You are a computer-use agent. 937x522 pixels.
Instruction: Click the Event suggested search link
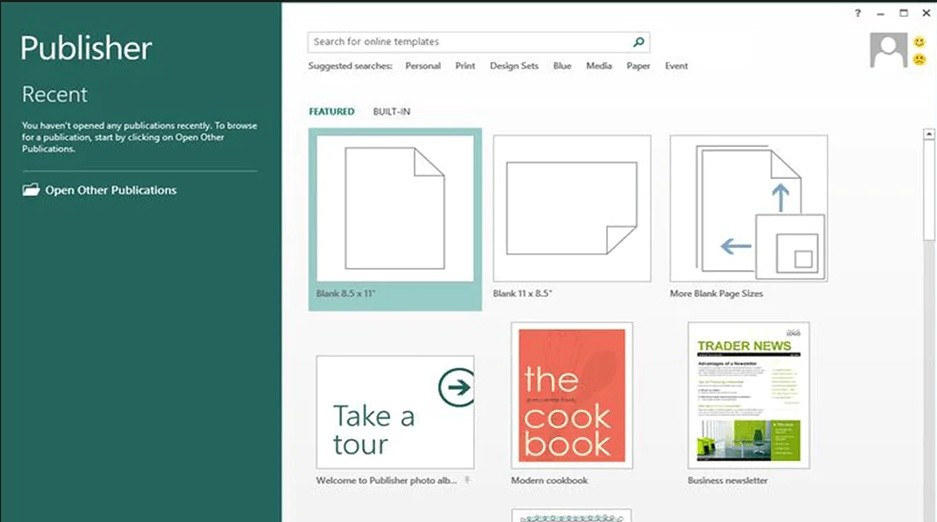point(676,66)
